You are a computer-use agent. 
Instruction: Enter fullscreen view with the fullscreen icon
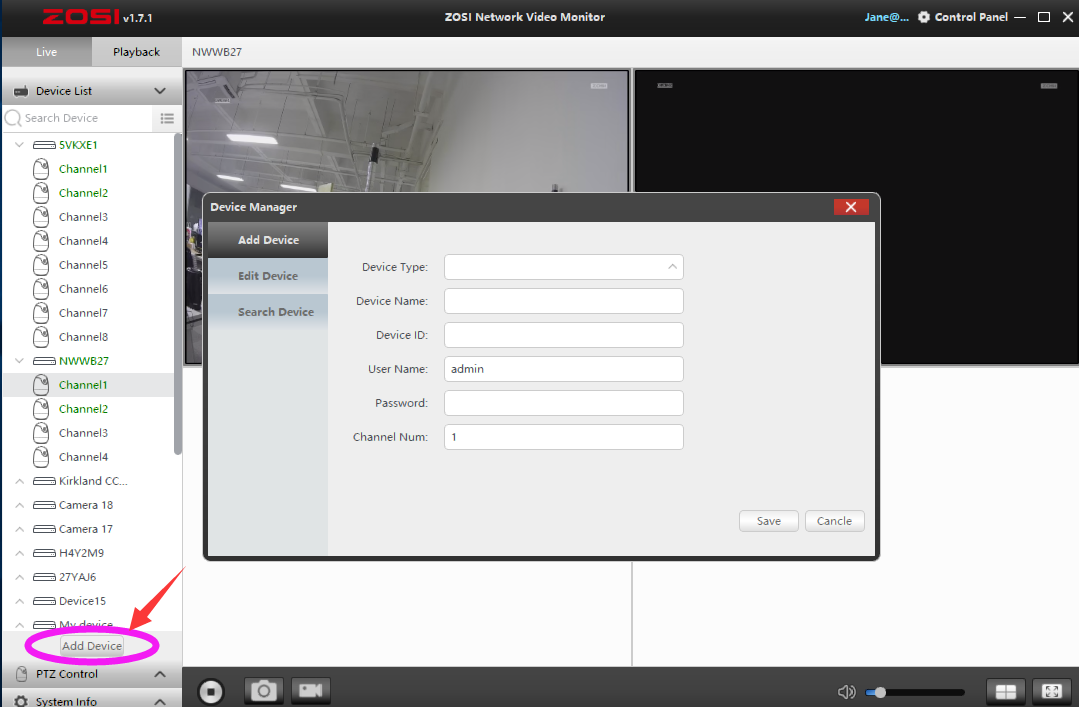1051,692
